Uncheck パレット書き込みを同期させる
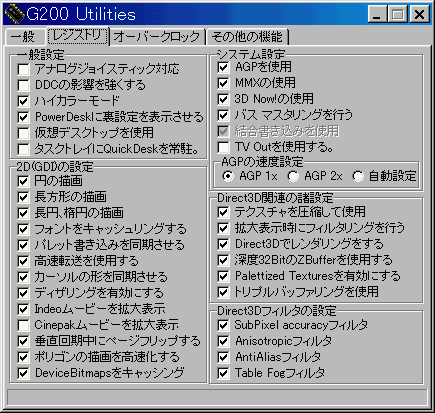The width and height of the screenshot is (435, 413). pyautogui.click(x=23, y=245)
